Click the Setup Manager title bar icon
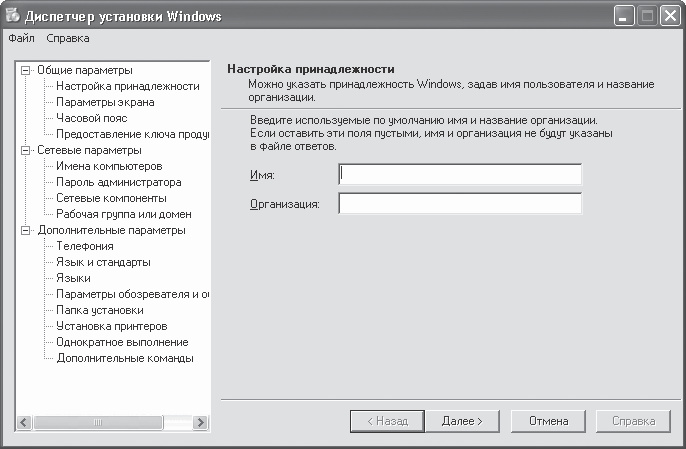The image size is (686, 449). coord(13,17)
